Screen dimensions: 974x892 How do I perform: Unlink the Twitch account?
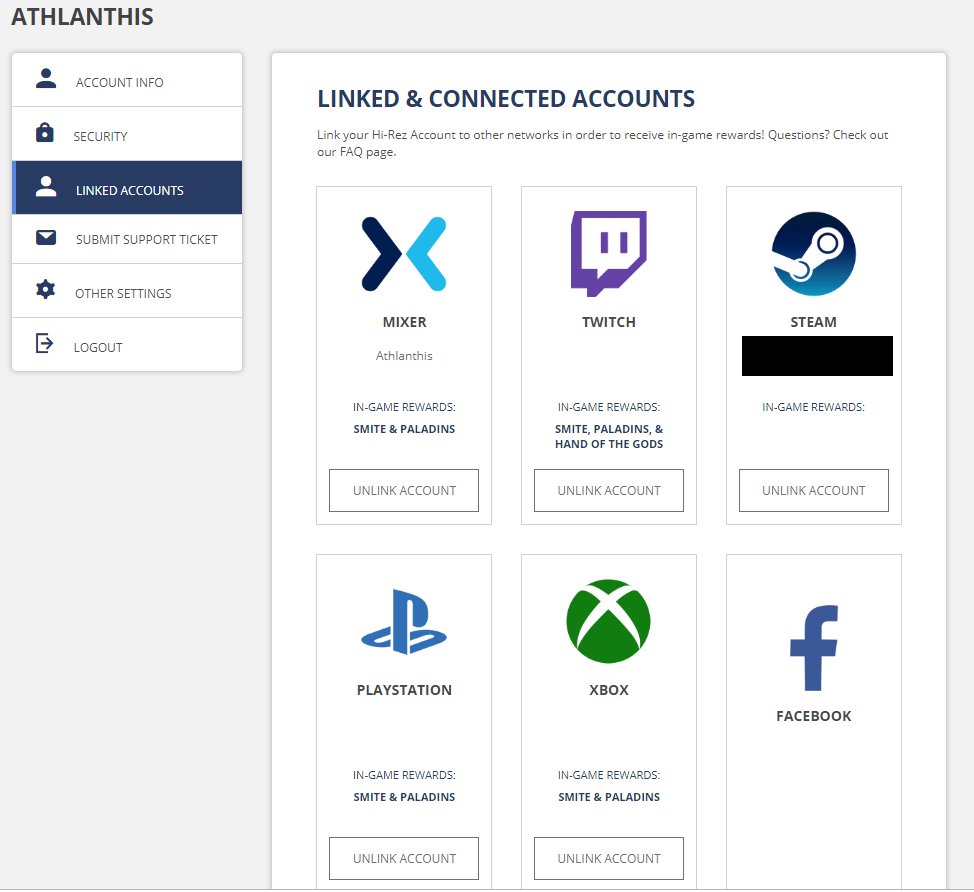point(609,491)
